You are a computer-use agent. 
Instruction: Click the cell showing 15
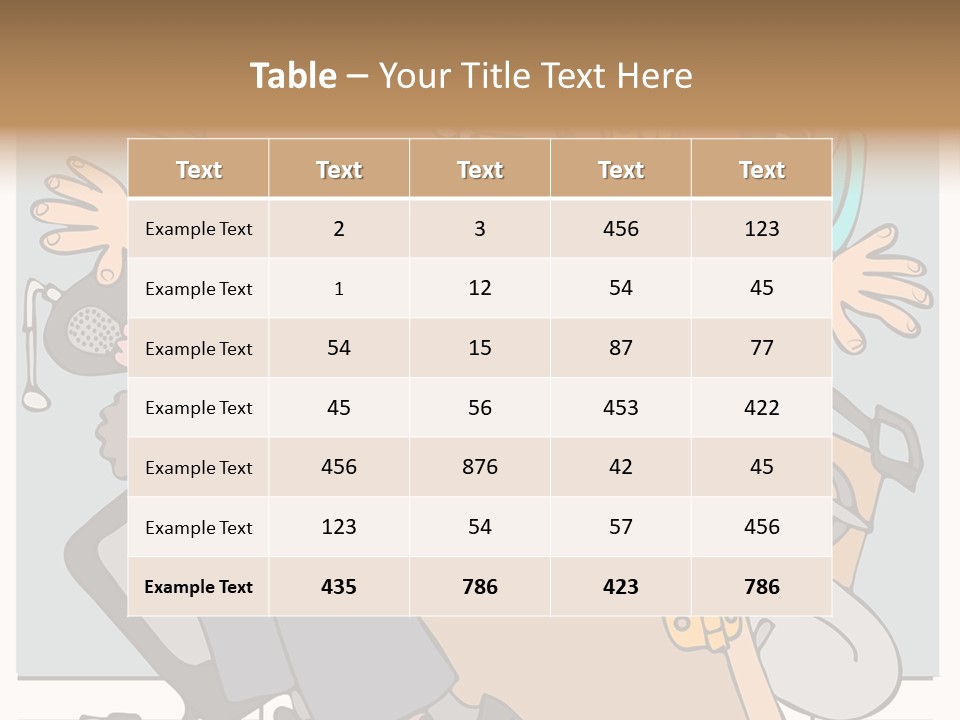pos(480,348)
